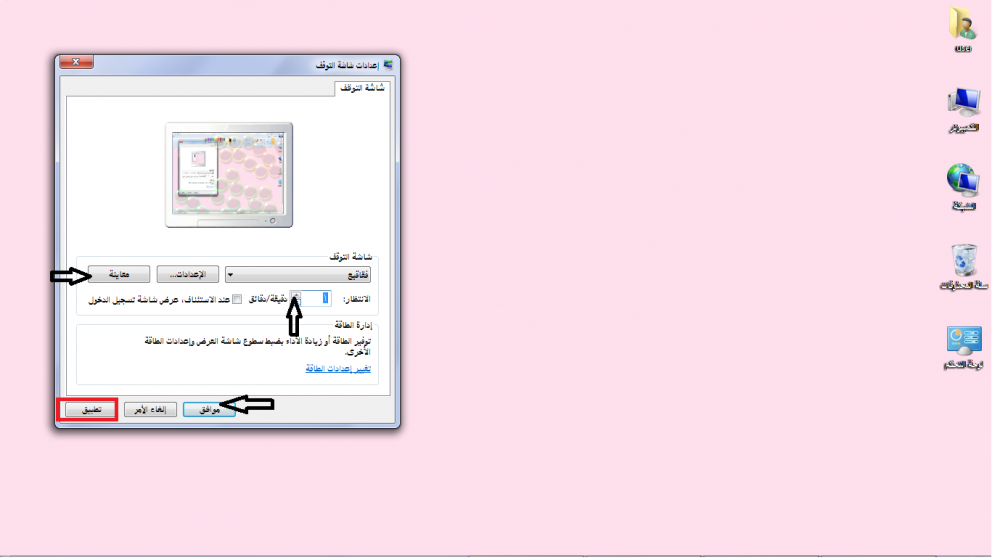Click the Apply (تطبيق) button
This screenshot has height=560, width=1000.
coord(90,409)
